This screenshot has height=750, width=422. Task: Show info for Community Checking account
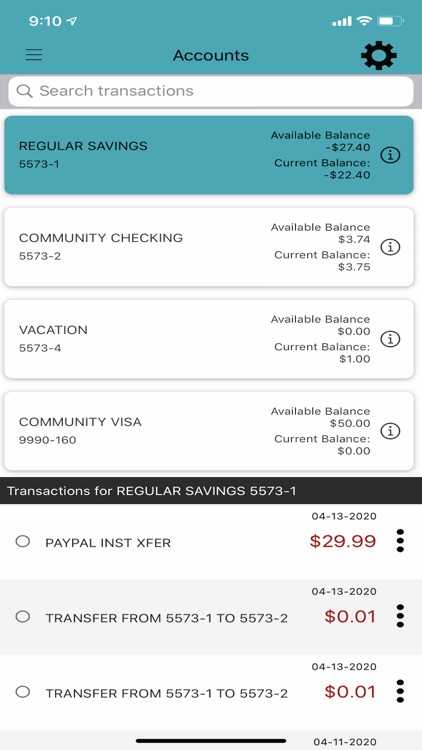pos(390,247)
